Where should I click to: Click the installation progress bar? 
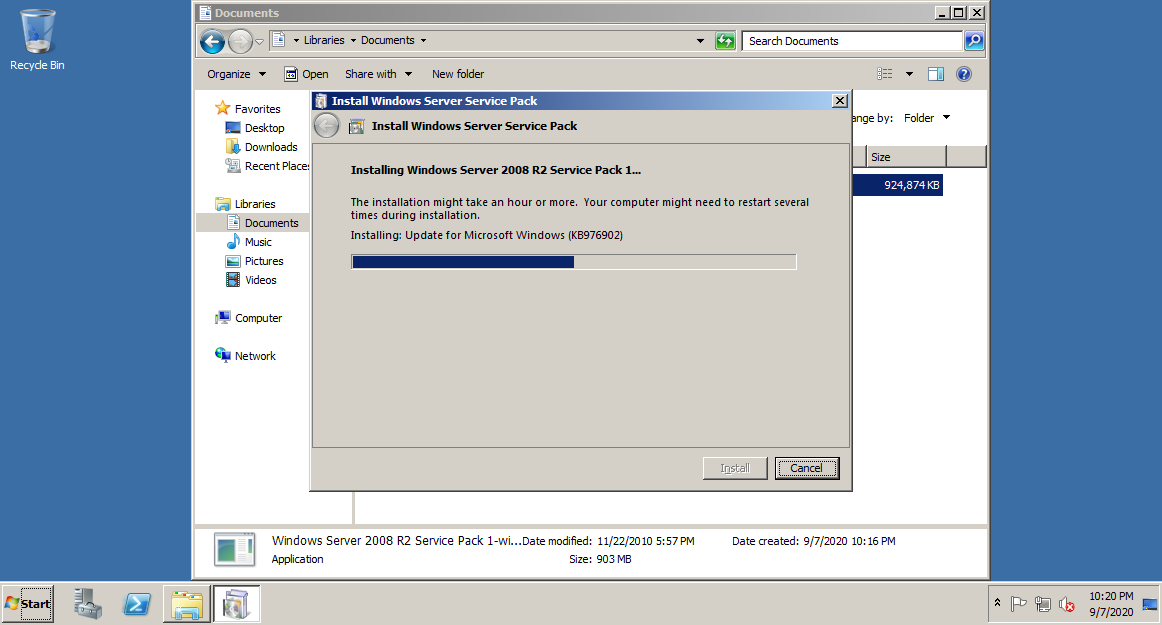[574, 262]
